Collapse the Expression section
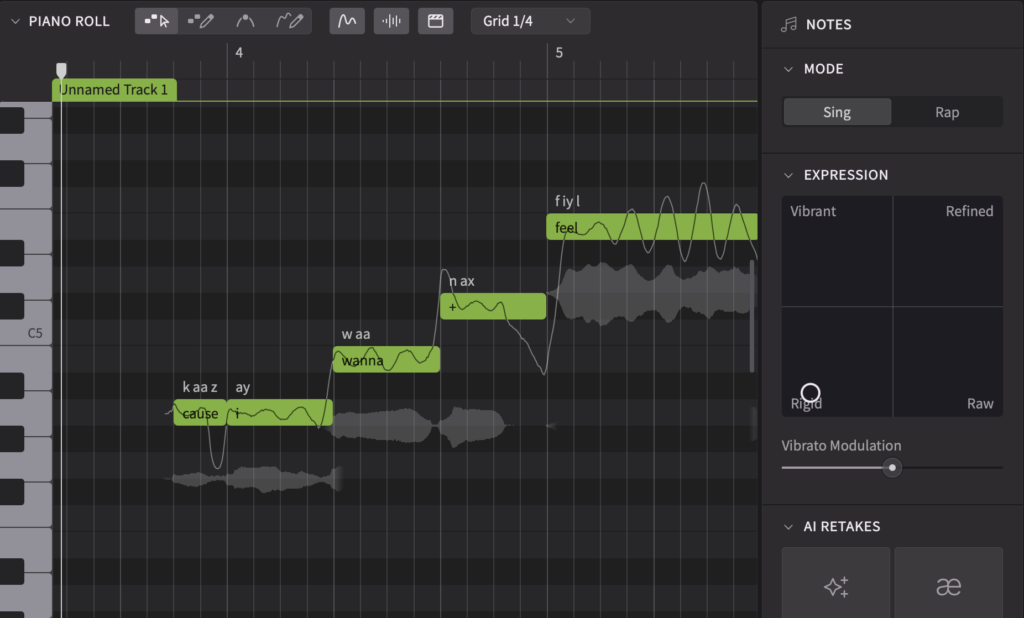The image size is (1024, 618). coord(788,175)
